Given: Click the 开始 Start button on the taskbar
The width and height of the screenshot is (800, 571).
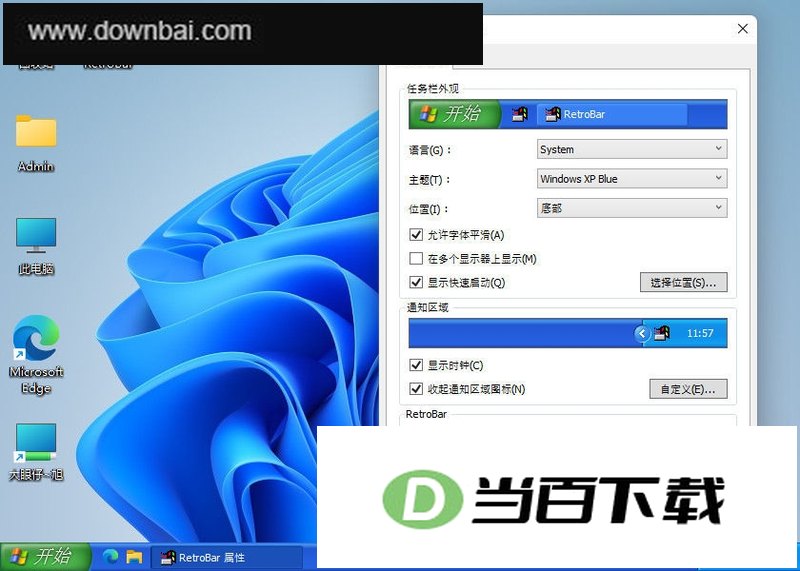Looking at the screenshot, I should 45,556.
